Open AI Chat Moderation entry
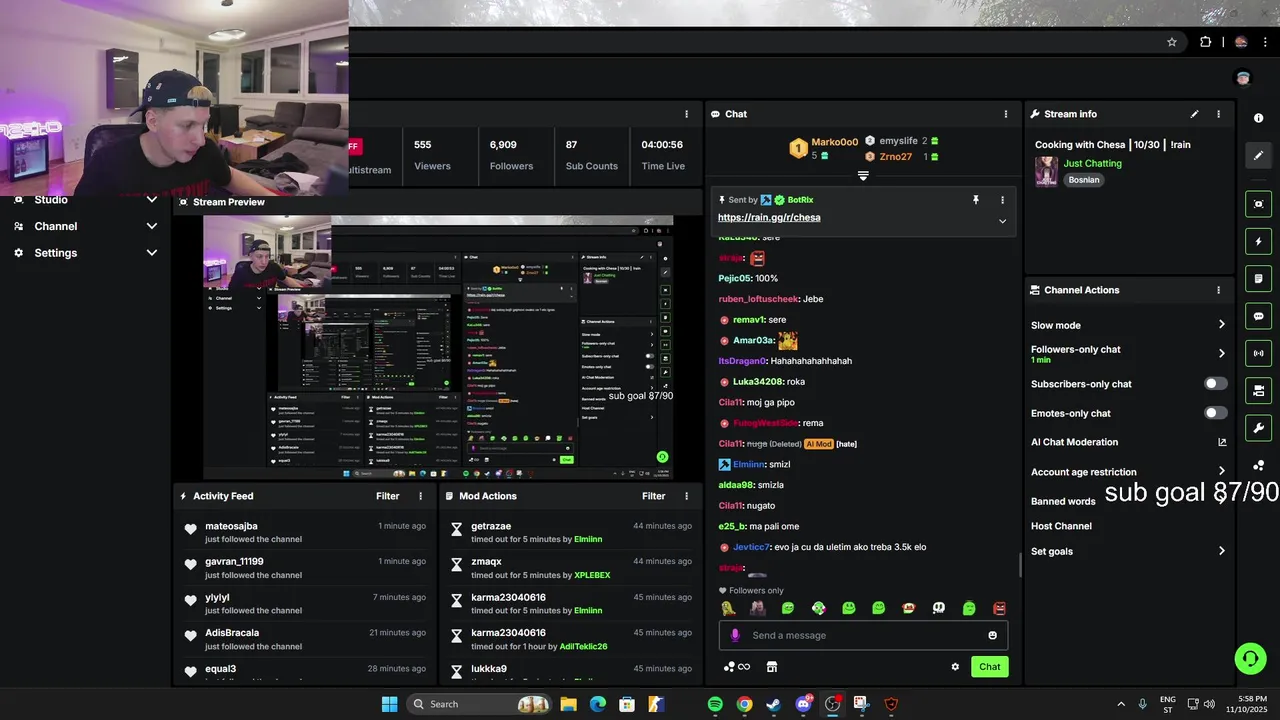 coord(1074,442)
